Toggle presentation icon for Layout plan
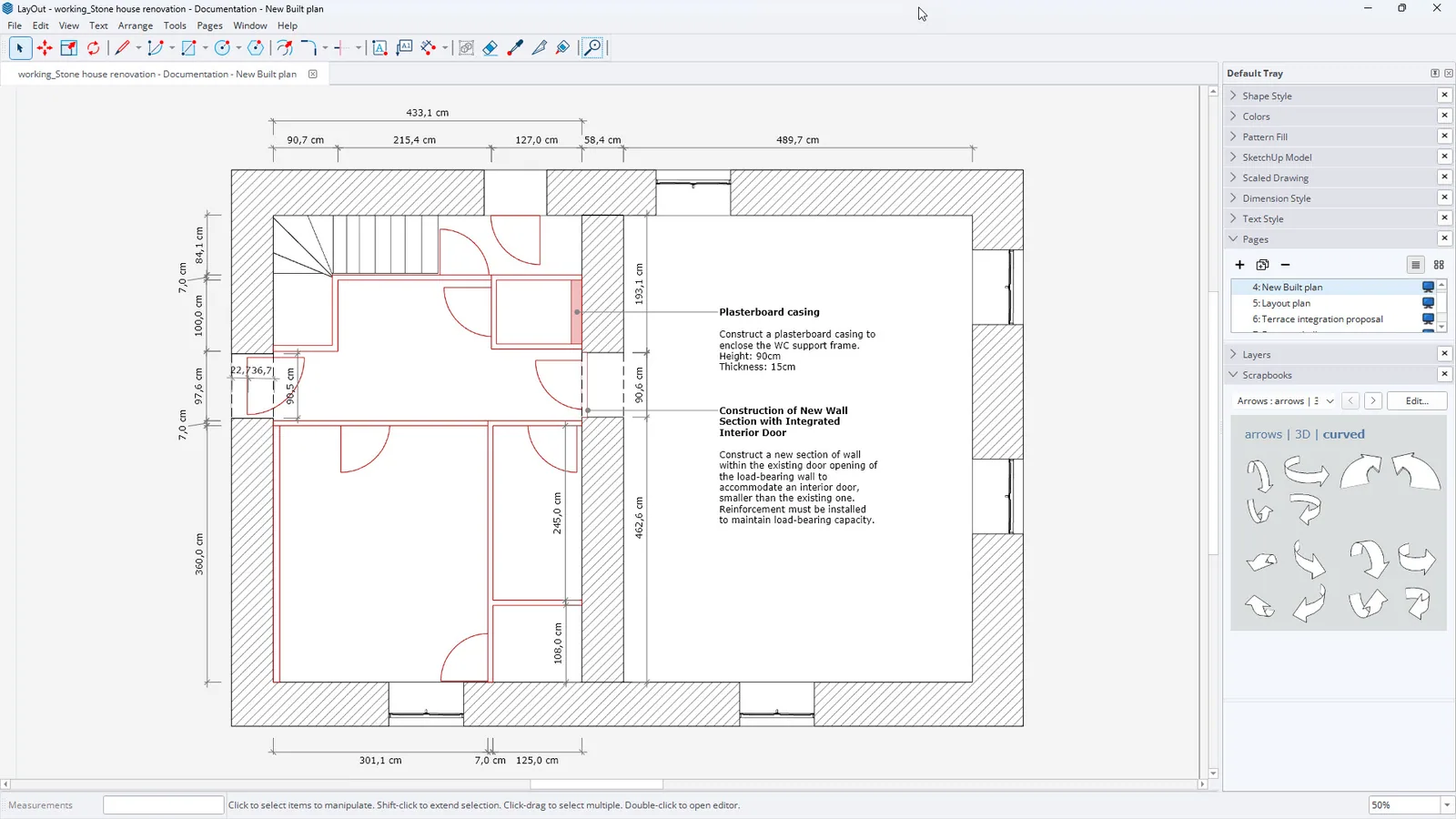Viewport: 1456px width, 819px height. pyautogui.click(x=1428, y=303)
